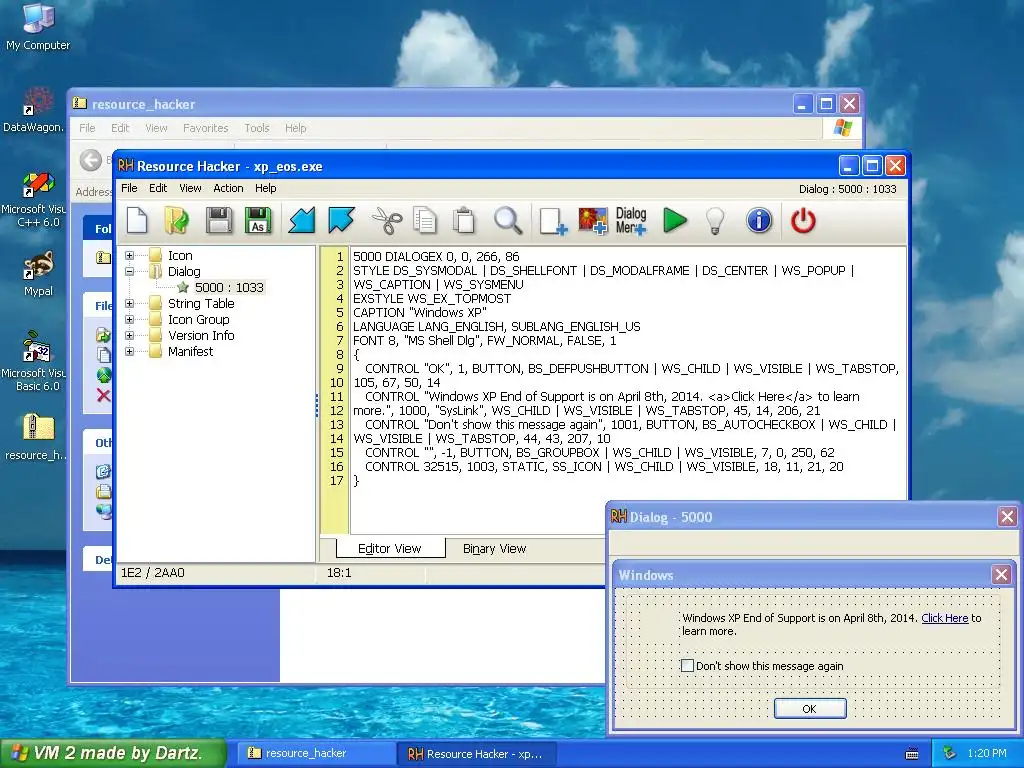Image resolution: width=1024 pixels, height=768 pixels.
Task: Click the Export resource arrow icon
Action: (342, 221)
